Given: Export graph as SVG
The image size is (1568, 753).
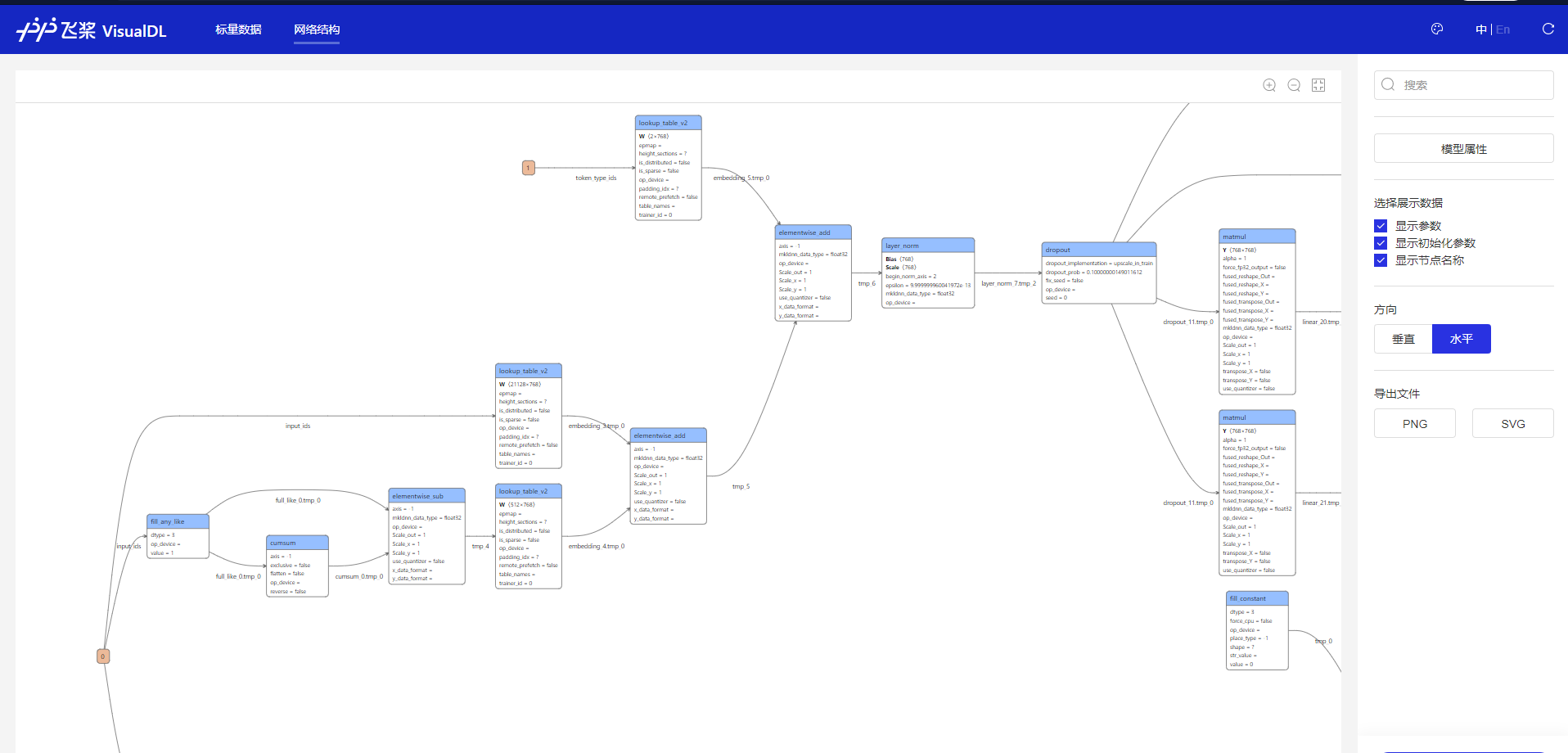Looking at the screenshot, I should 1513,423.
